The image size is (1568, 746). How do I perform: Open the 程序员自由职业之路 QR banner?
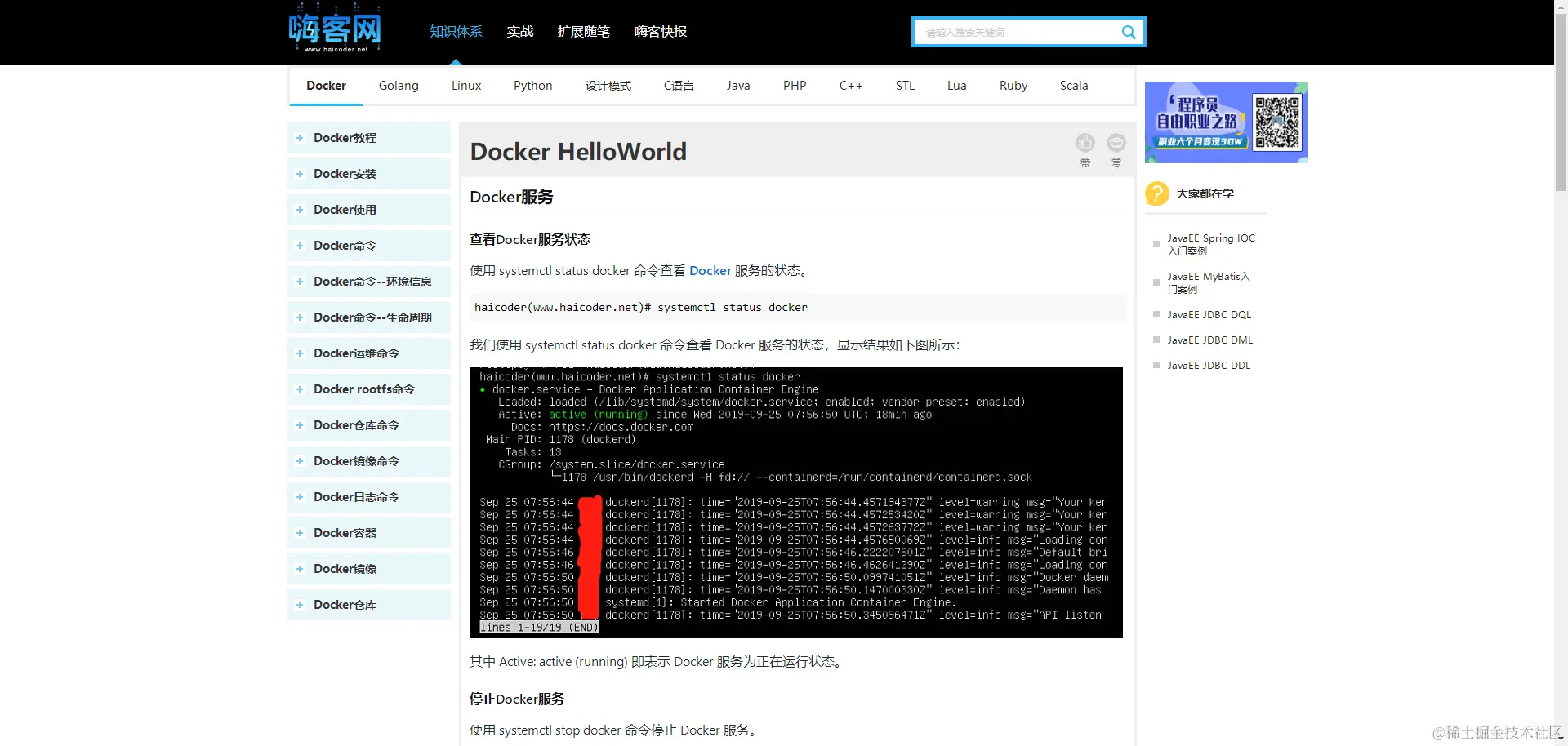[x=1226, y=122]
